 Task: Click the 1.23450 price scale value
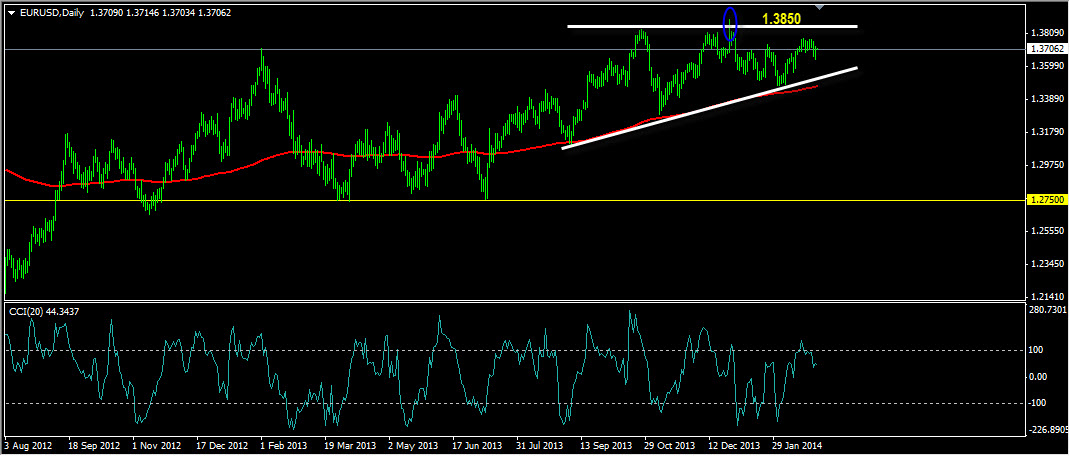point(1047,264)
